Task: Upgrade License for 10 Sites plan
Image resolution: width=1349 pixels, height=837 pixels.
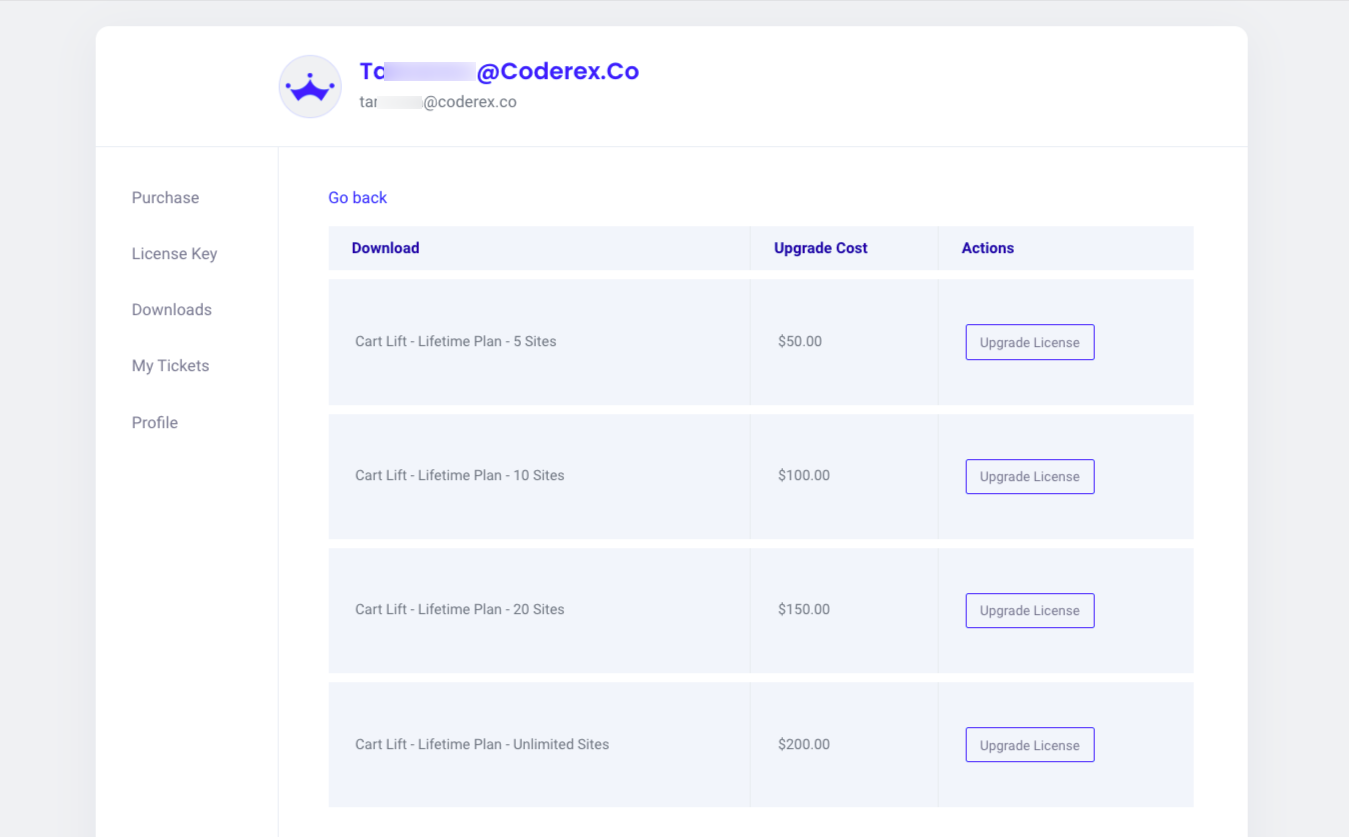Action: pos(1030,476)
